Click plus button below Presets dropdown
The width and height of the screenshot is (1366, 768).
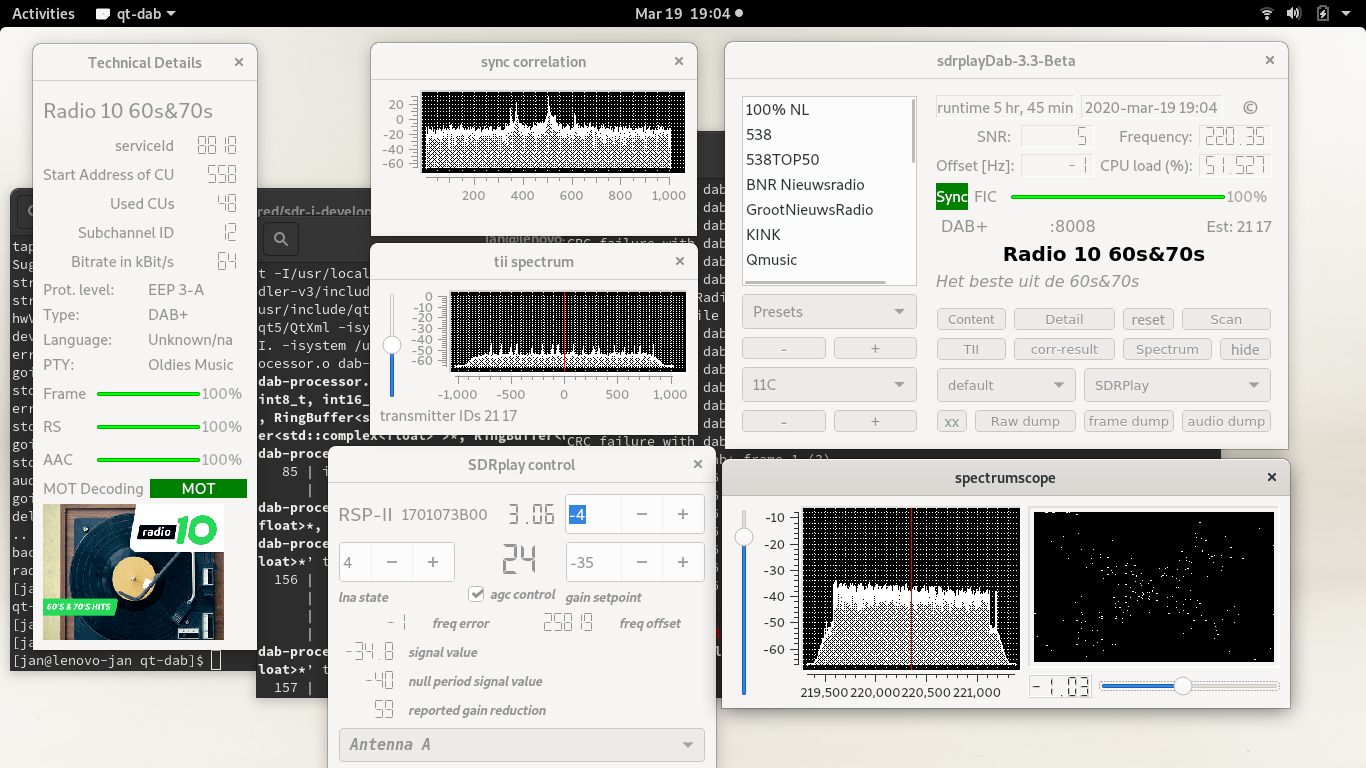coord(875,348)
